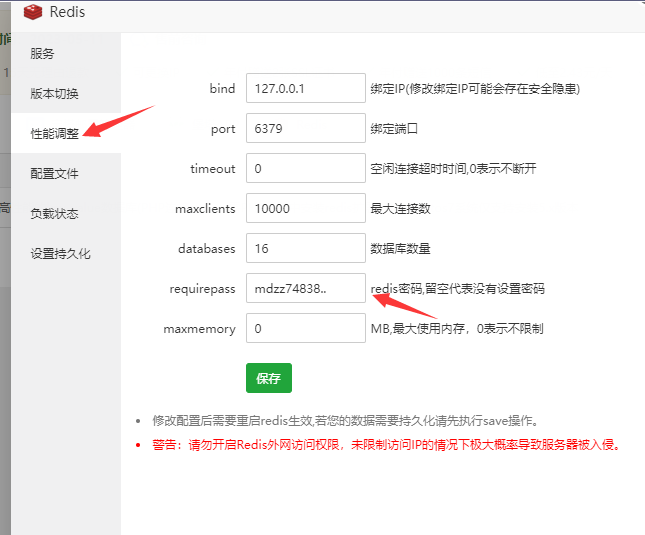The image size is (645, 535).
Task: Click the bind label text
Action: (x=223, y=88)
